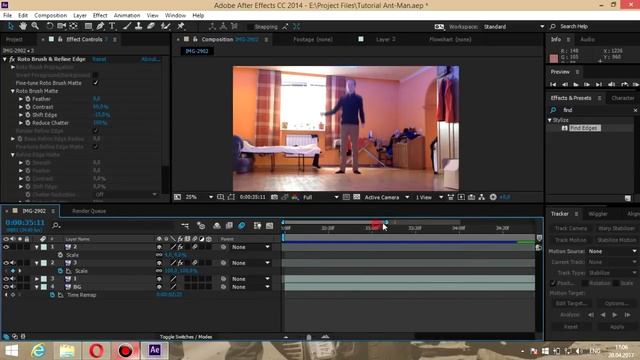Expand the Shift Edge property arrow

[21, 115]
